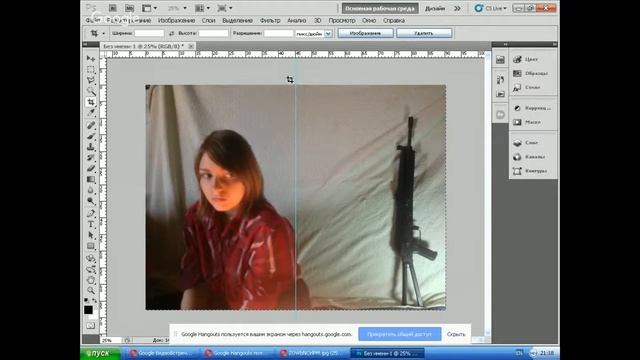
Task: Select the Dodge tool
Action: pos(91,201)
